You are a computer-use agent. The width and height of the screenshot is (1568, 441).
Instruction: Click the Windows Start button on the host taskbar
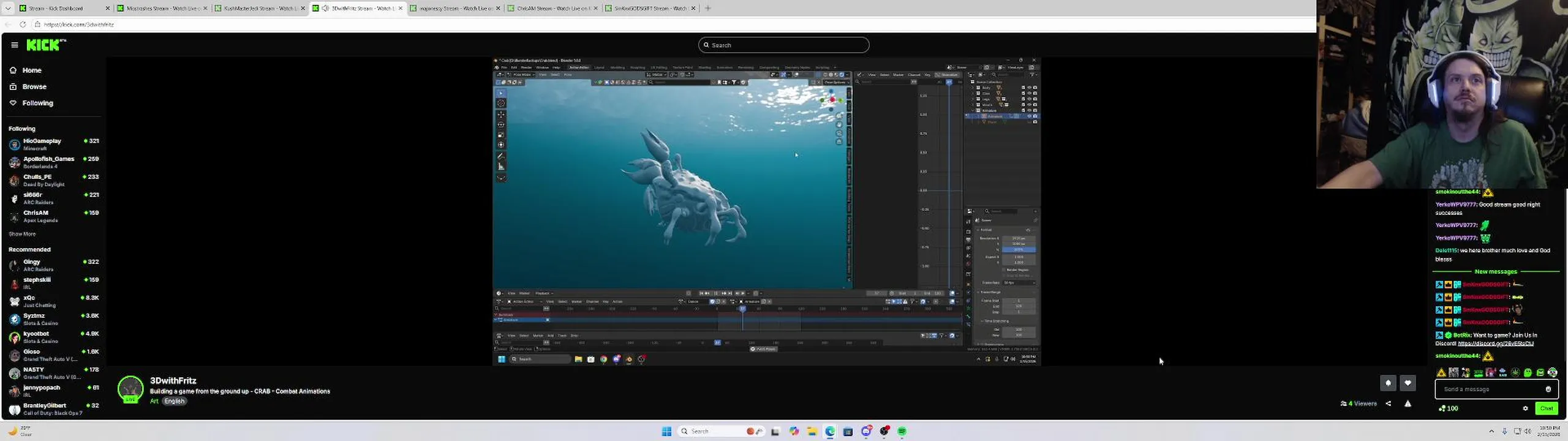(667, 431)
